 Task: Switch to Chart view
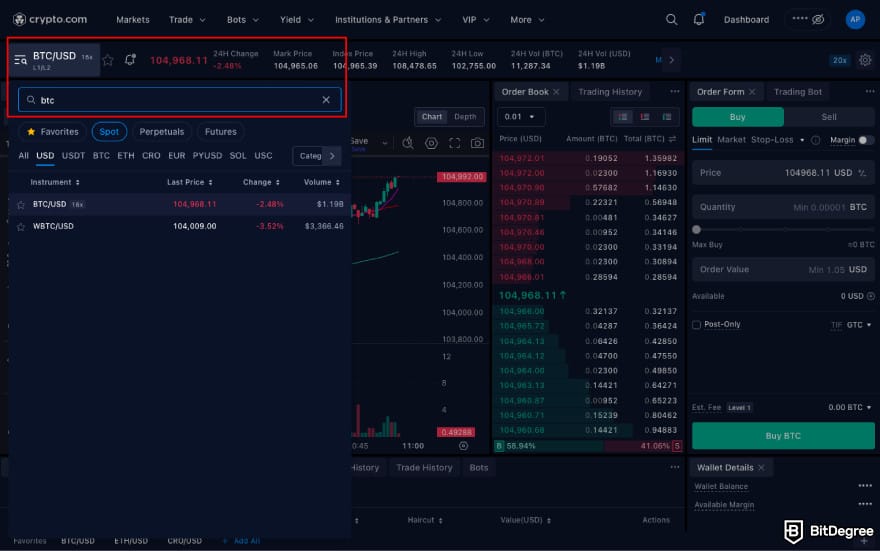[x=432, y=117]
